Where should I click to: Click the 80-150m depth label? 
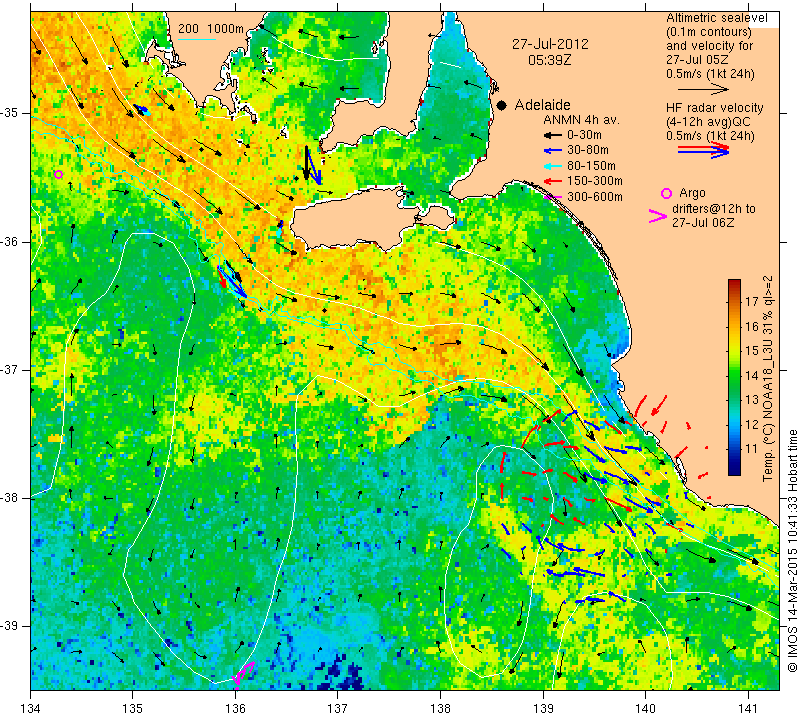coord(591,166)
